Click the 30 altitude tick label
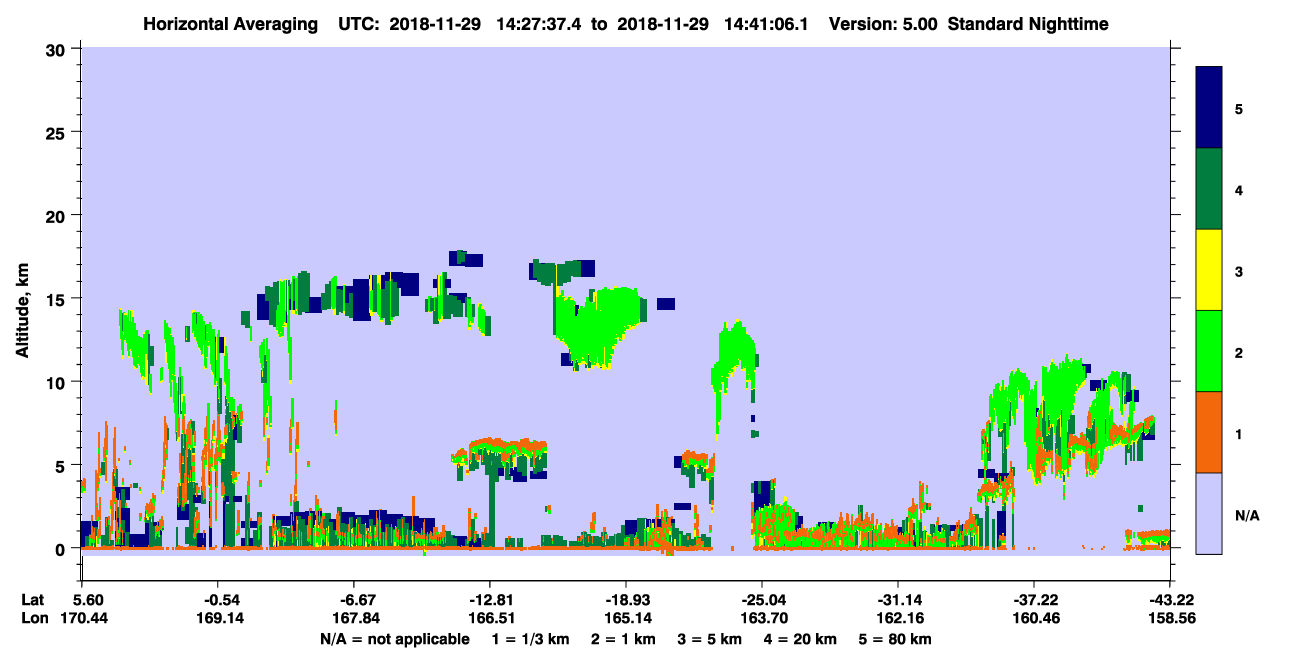Screen dimensions: 1300x667 [x=58, y=49]
